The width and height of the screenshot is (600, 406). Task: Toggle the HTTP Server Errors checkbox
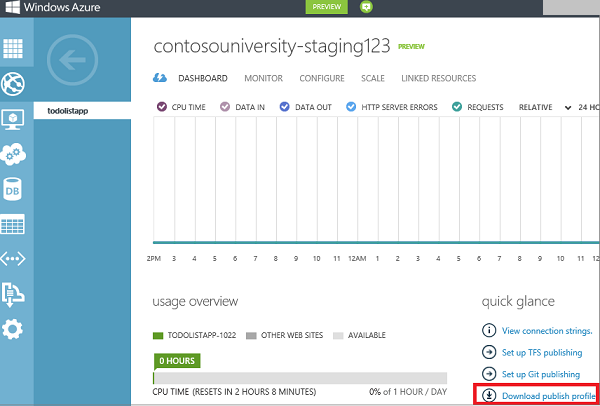[x=351, y=107]
